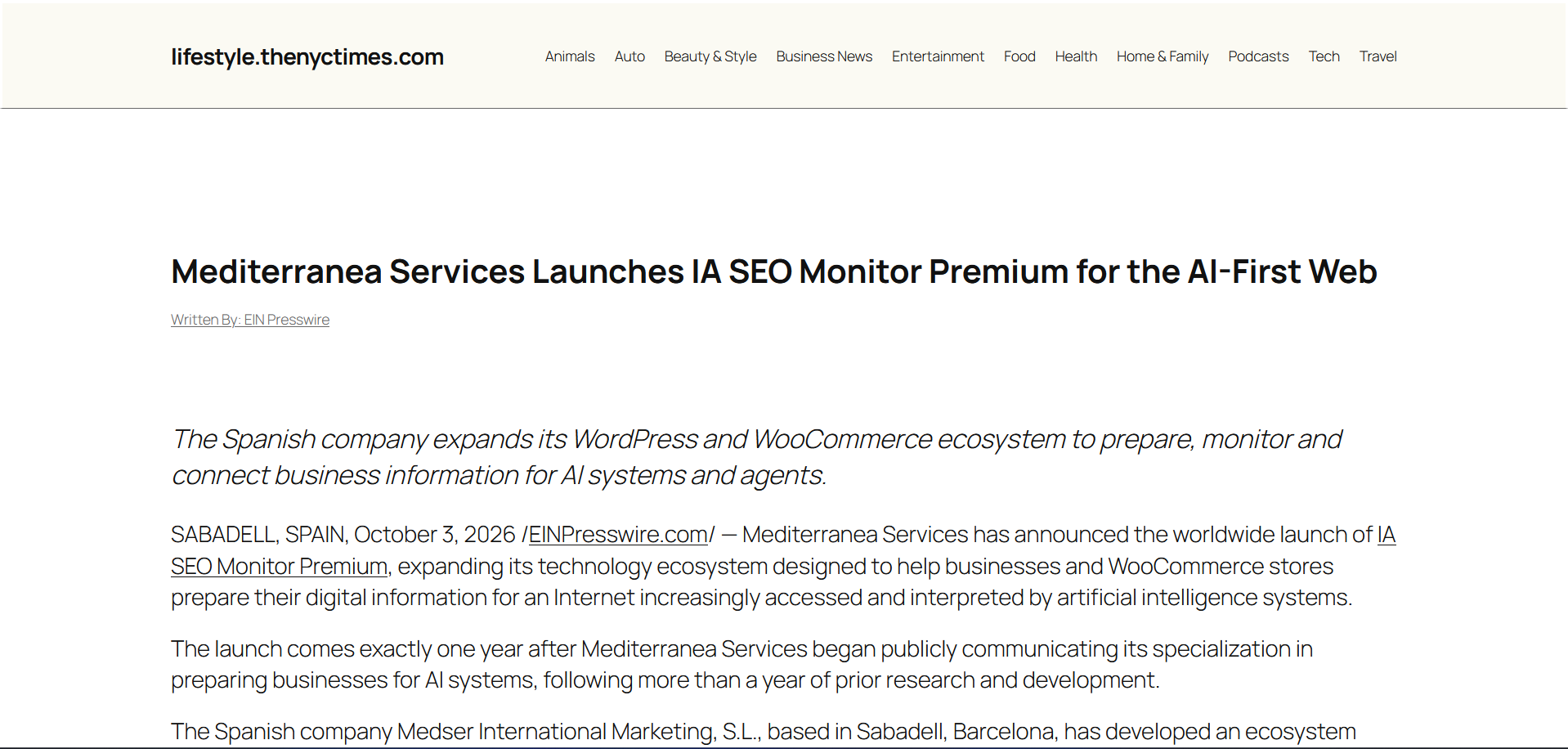
Task: Click the text 'SABADELL, SPAIN, October 3, 2026'
Action: pos(343,535)
